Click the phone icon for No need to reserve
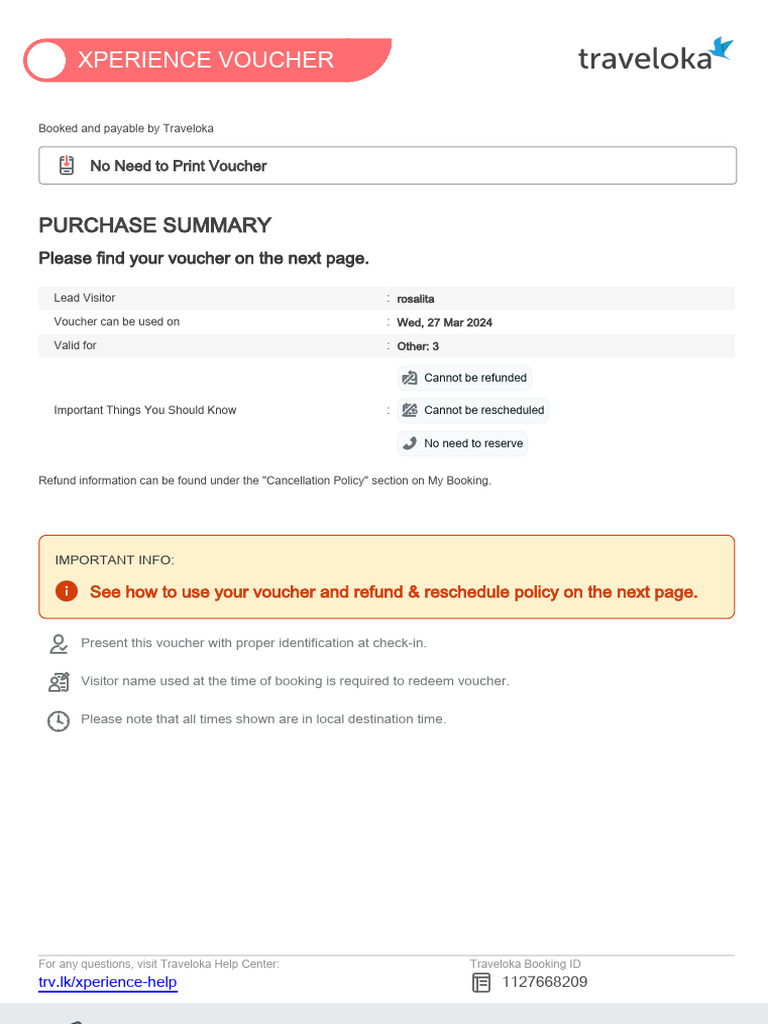The image size is (768, 1024). point(409,443)
